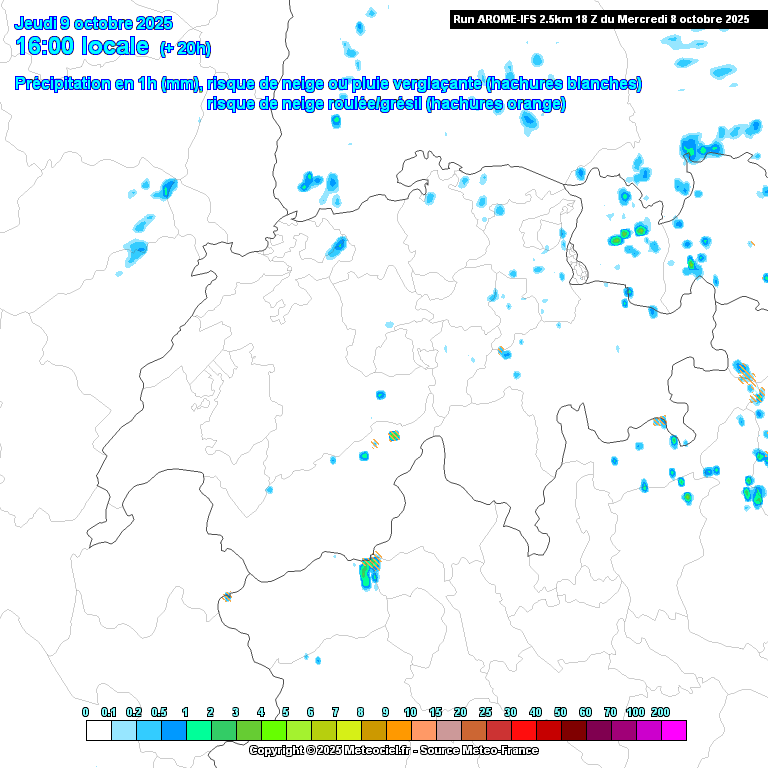Image resolution: width=768 pixels, height=768 pixels.
Task: Click the legend value label 0.5
Action: tap(160, 711)
